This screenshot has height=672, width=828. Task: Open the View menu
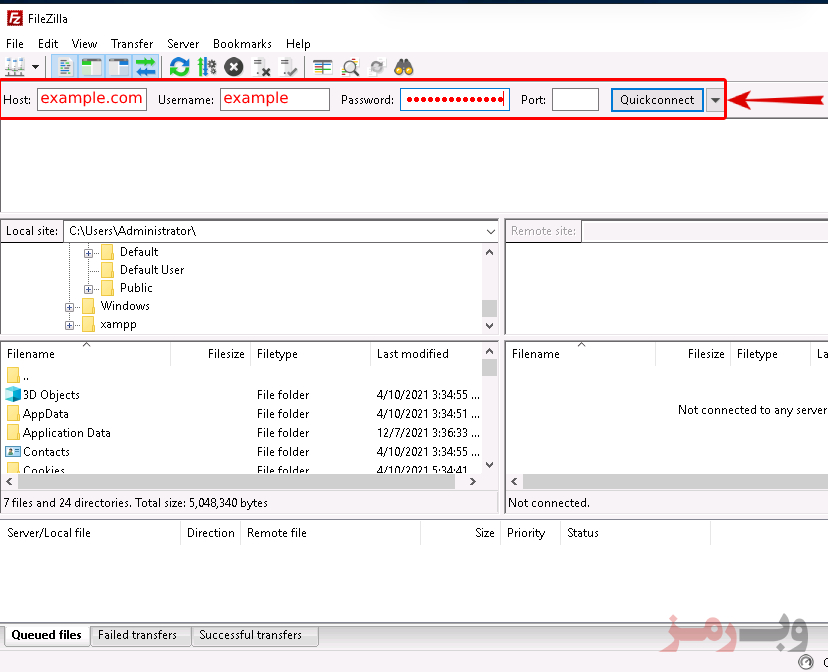pos(84,44)
